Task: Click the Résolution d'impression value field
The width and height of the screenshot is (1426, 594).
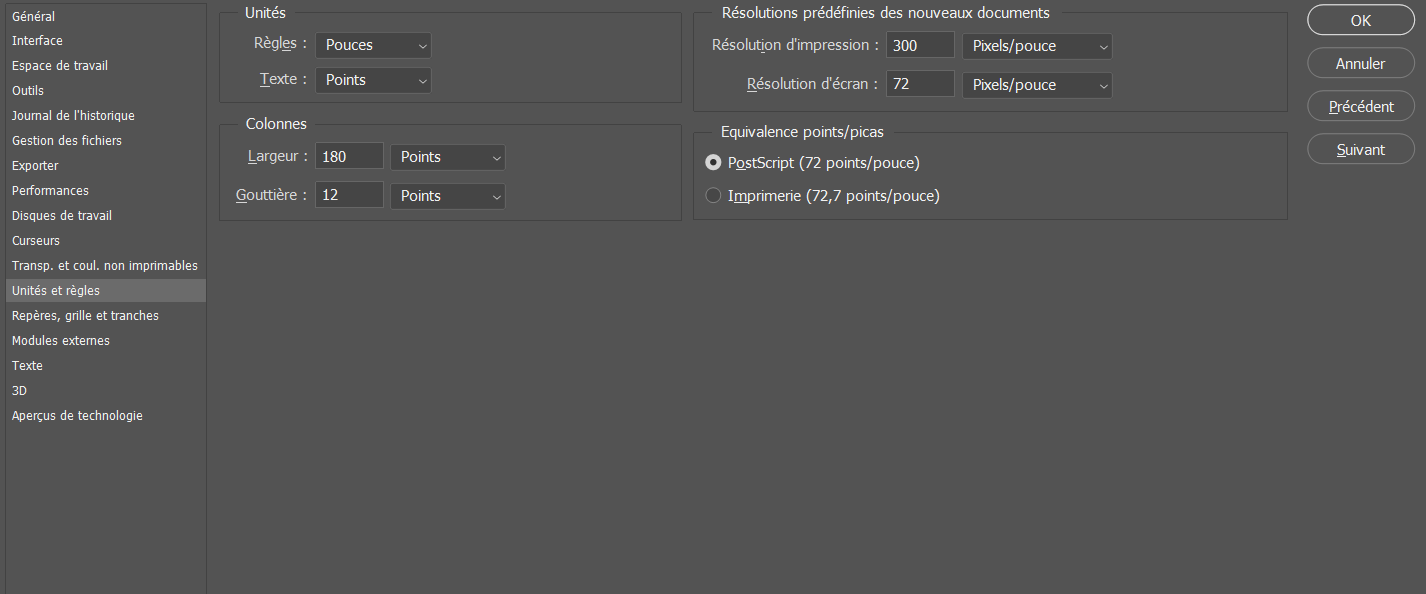Action: tap(920, 46)
